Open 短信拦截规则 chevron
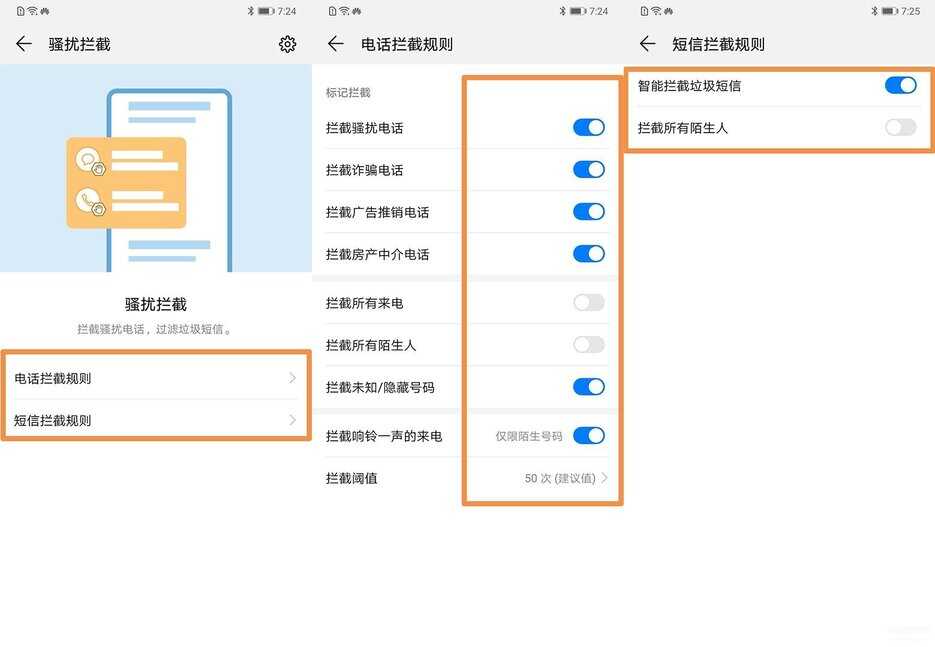Image resolution: width=935 pixels, height=647 pixels. tap(292, 420)
